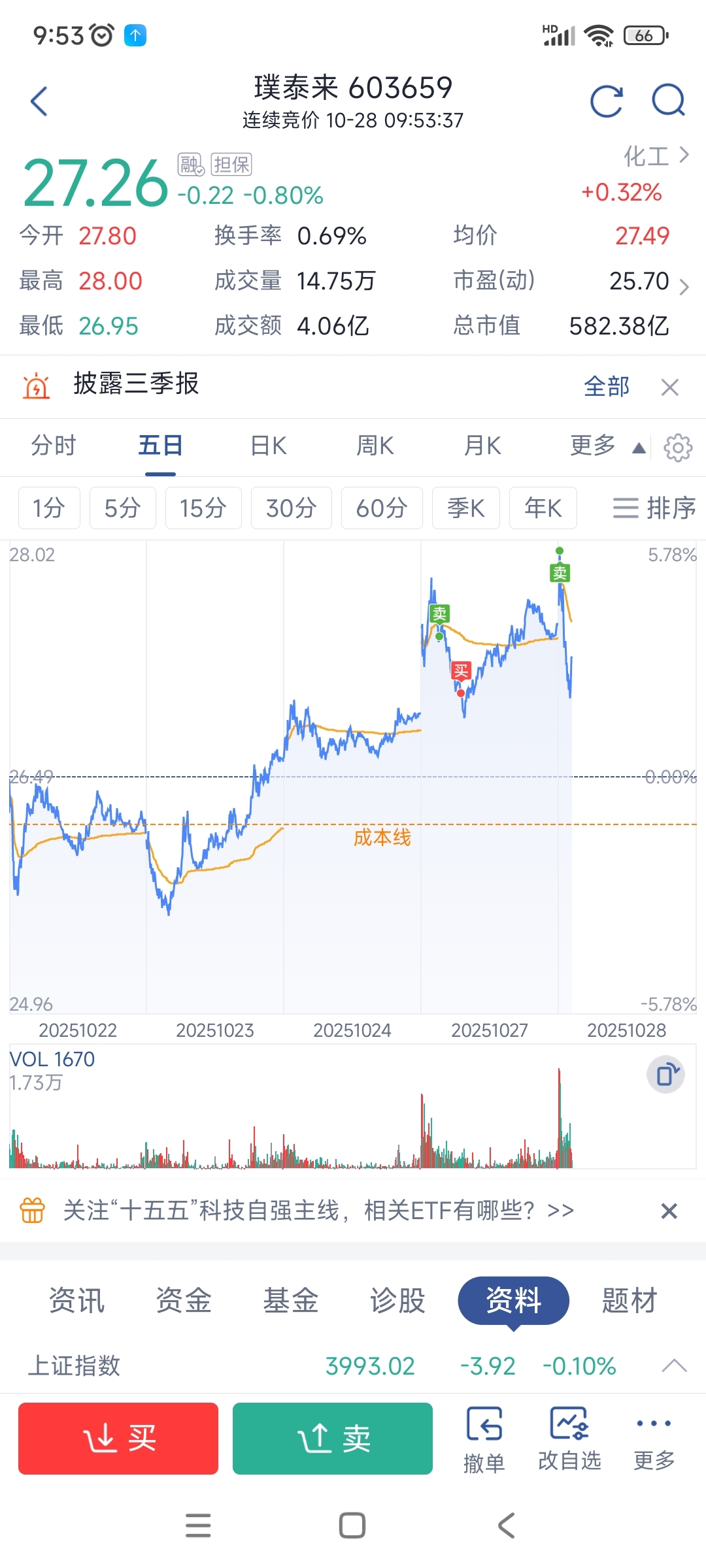Select the 15分 period chip
706x1568 pixels.
click(203, 508)
